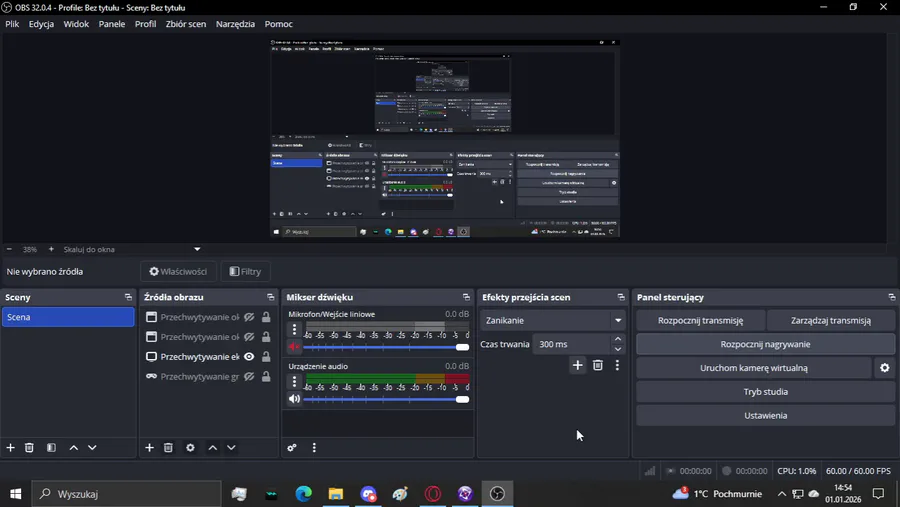The image size is (900, 507).
Task: Select the Scena scene item
Action: 68,317
